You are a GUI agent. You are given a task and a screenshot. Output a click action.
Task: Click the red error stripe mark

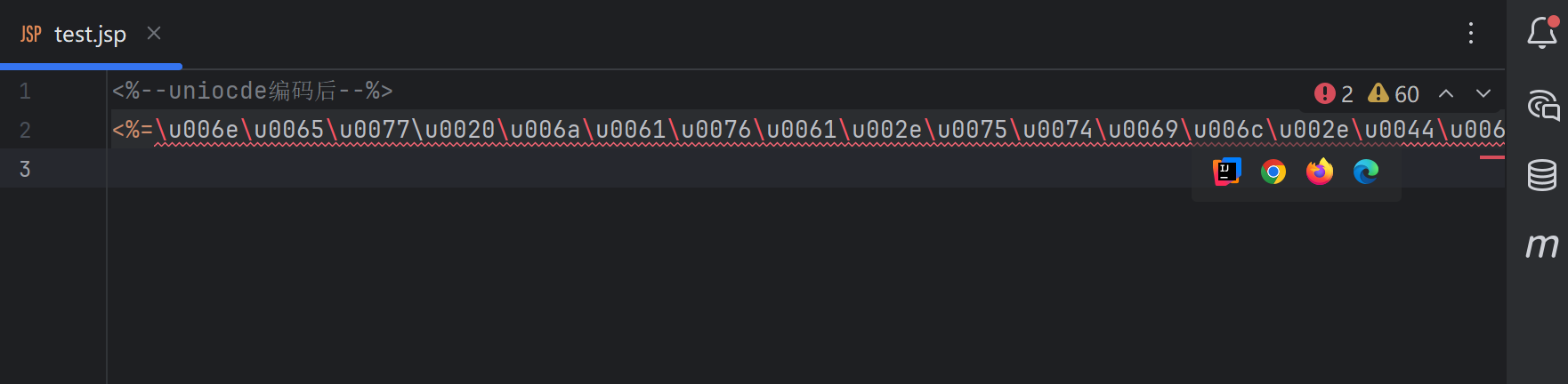1492,157
